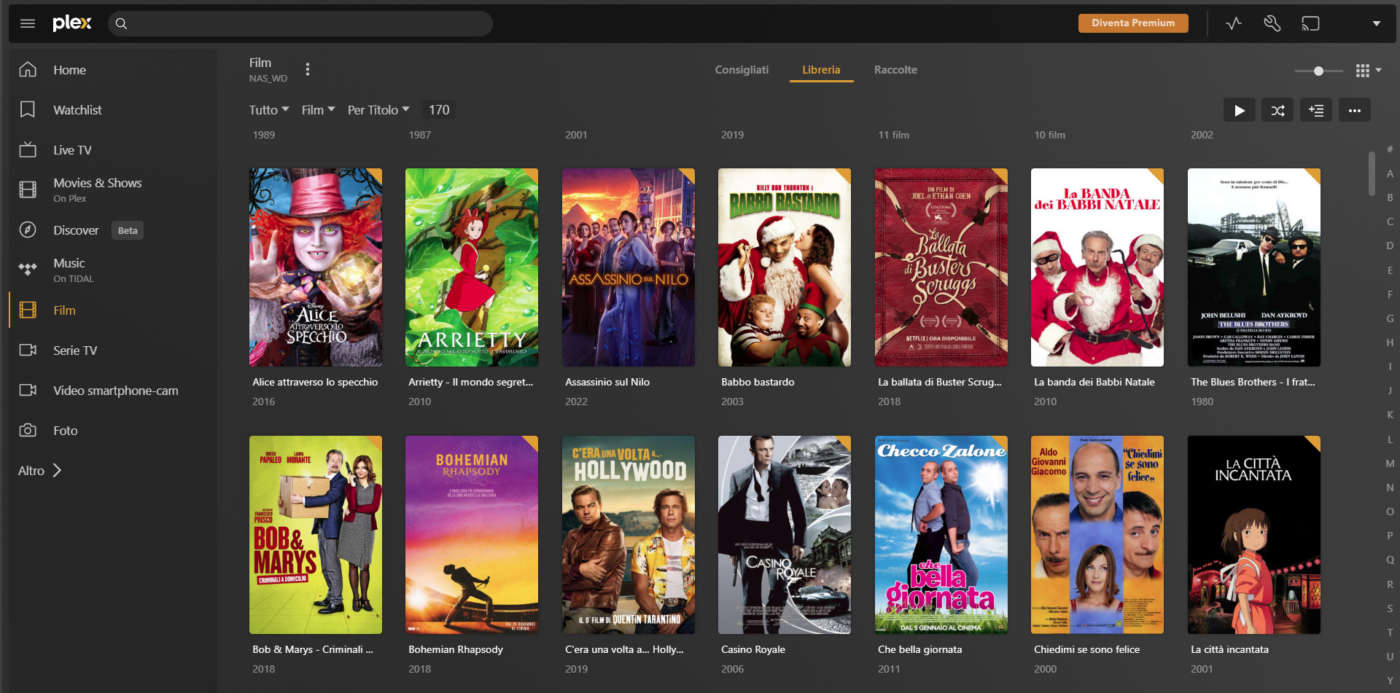The width and height of the screenshot is (1400, 693).
Task: Click the search input field
Action: pyautogui.click(x=300, y=24)
